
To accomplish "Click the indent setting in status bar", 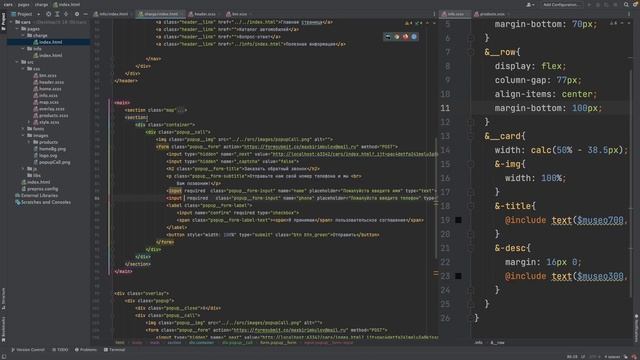I will (611, 357).
